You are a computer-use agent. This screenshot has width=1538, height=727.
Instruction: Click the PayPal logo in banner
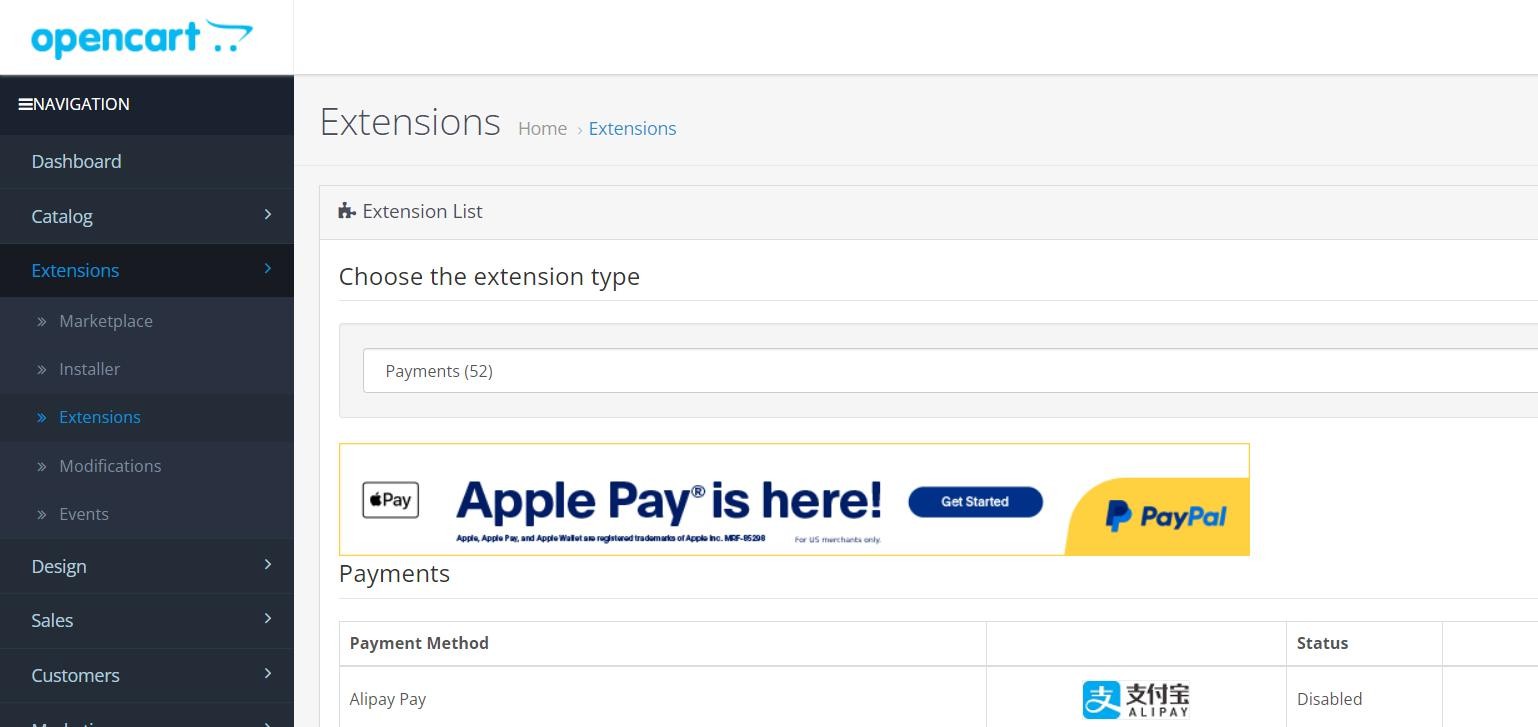(x=1166, y=517)
